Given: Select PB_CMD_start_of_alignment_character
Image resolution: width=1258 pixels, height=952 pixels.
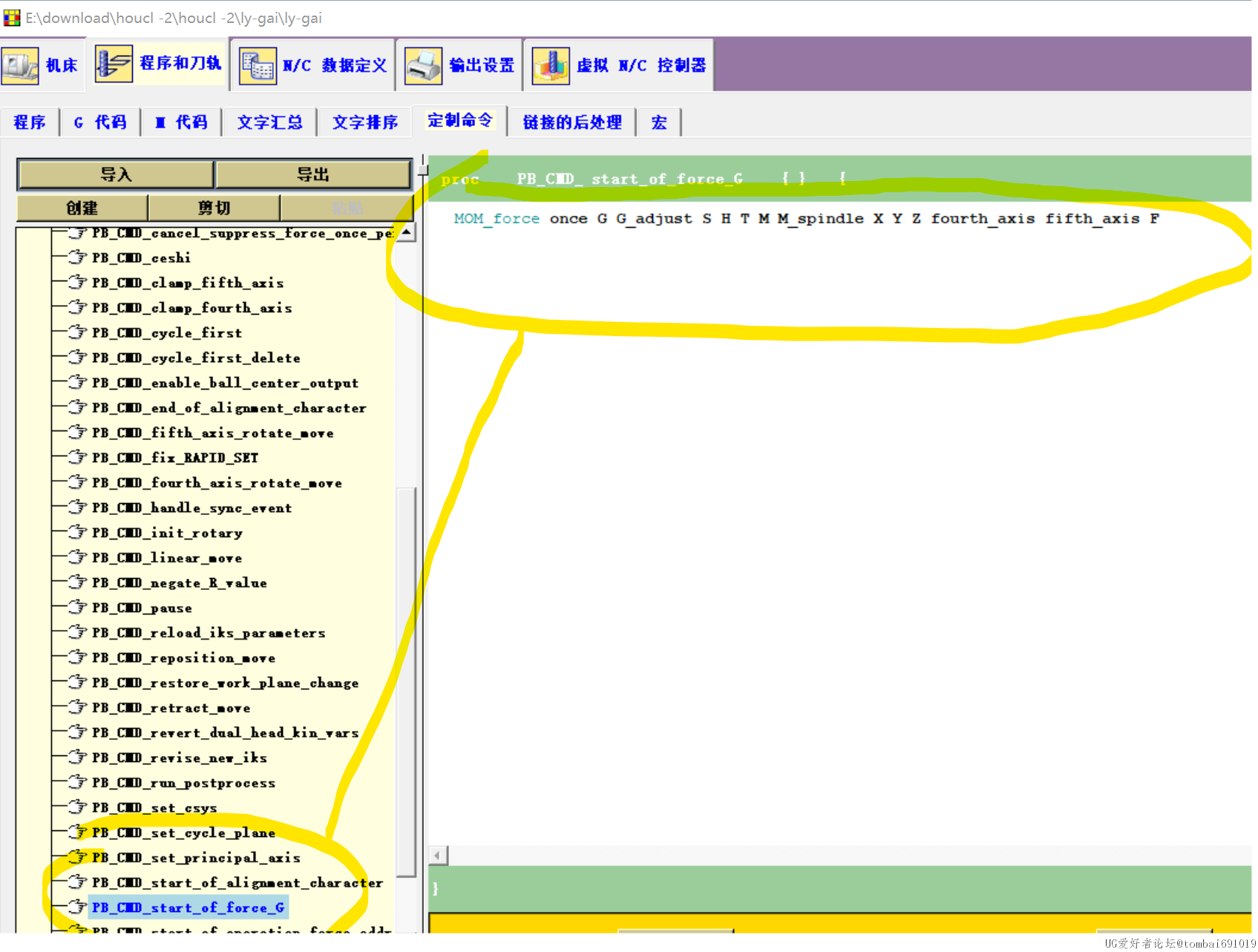Looking at the screenshot, I should pyautogui.click(x=237, y=882).
